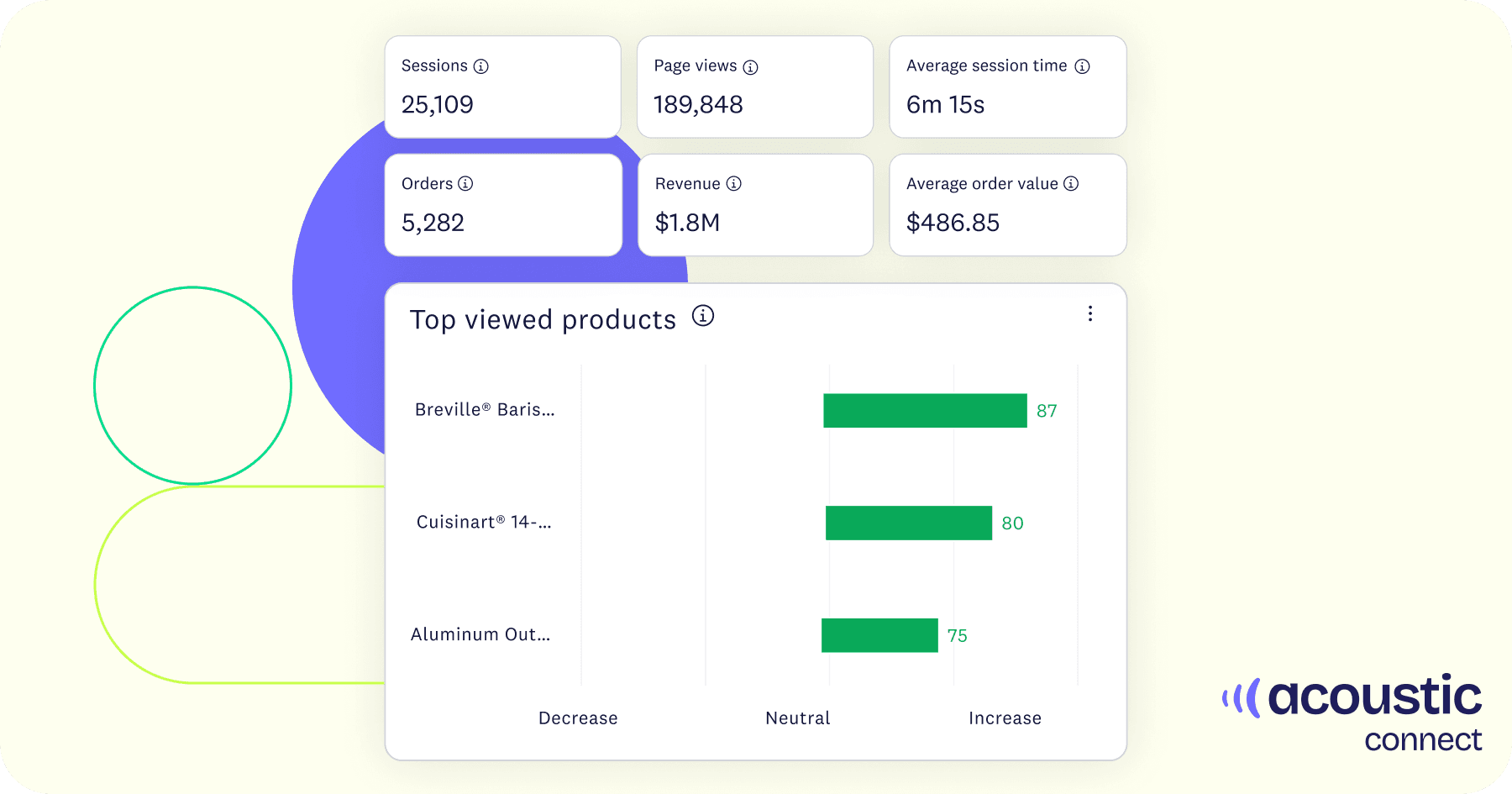
Task: Click the Breville product label
Action: coord(485,410)
